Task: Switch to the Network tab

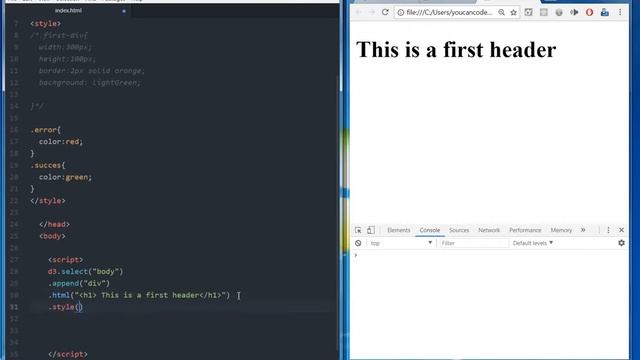Action: click(489, 230)
